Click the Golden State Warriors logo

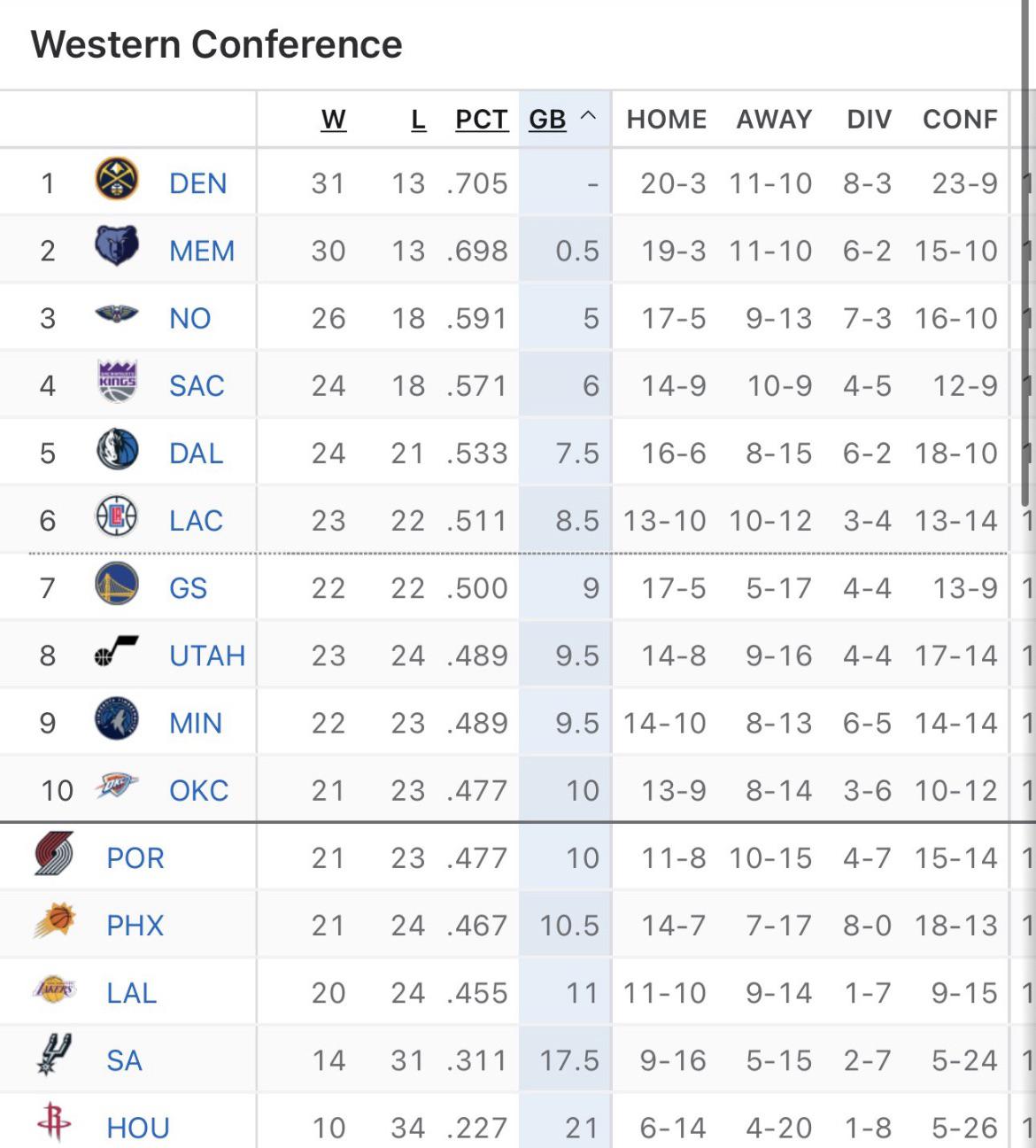coord(116,585)
